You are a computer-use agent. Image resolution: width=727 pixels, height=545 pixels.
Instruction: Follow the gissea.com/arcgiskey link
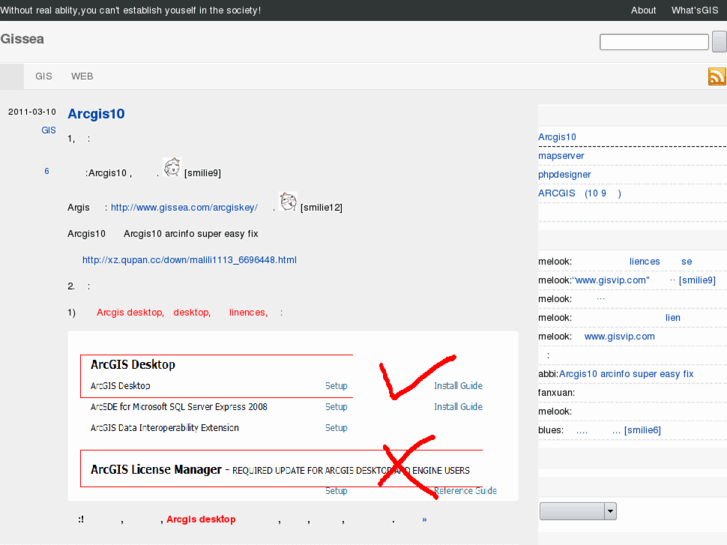184,207
